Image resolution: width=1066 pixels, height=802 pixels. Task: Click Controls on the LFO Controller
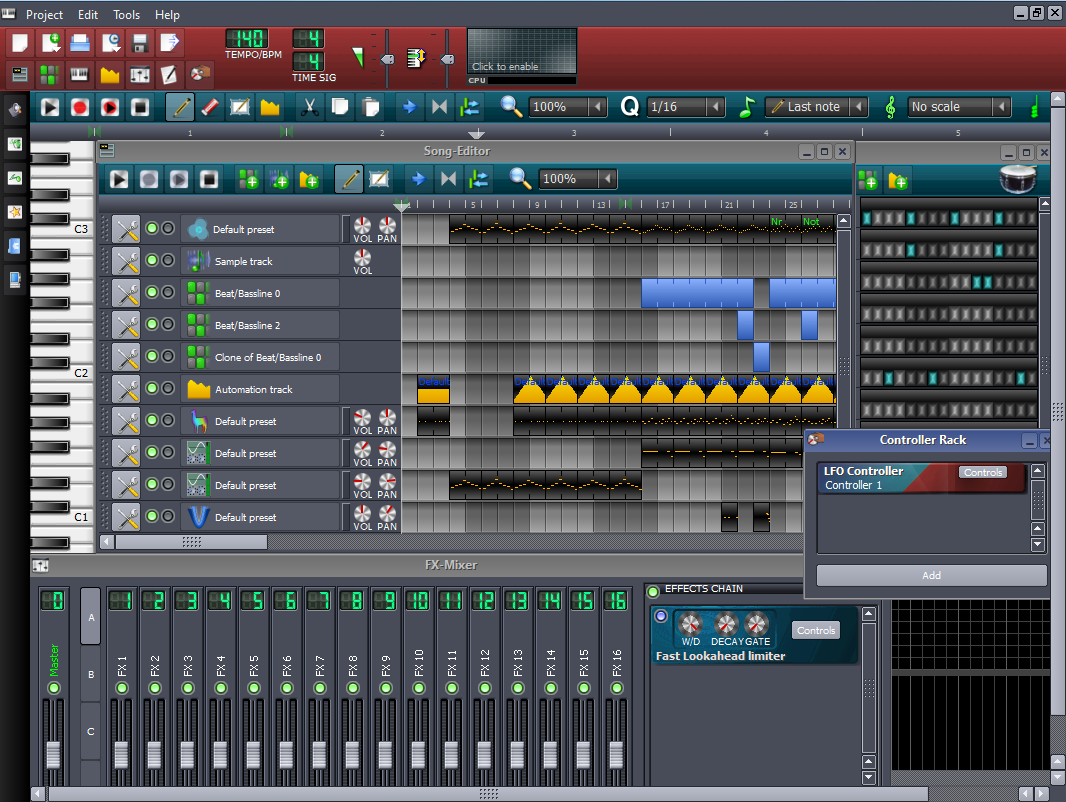pyautogui.click(x=982, y=471)
